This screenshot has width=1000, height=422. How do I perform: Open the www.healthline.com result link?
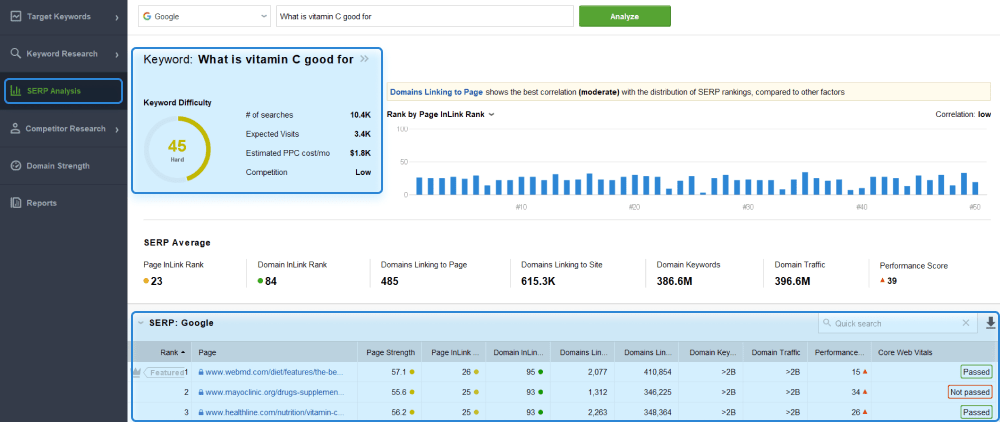coord(275,412)
